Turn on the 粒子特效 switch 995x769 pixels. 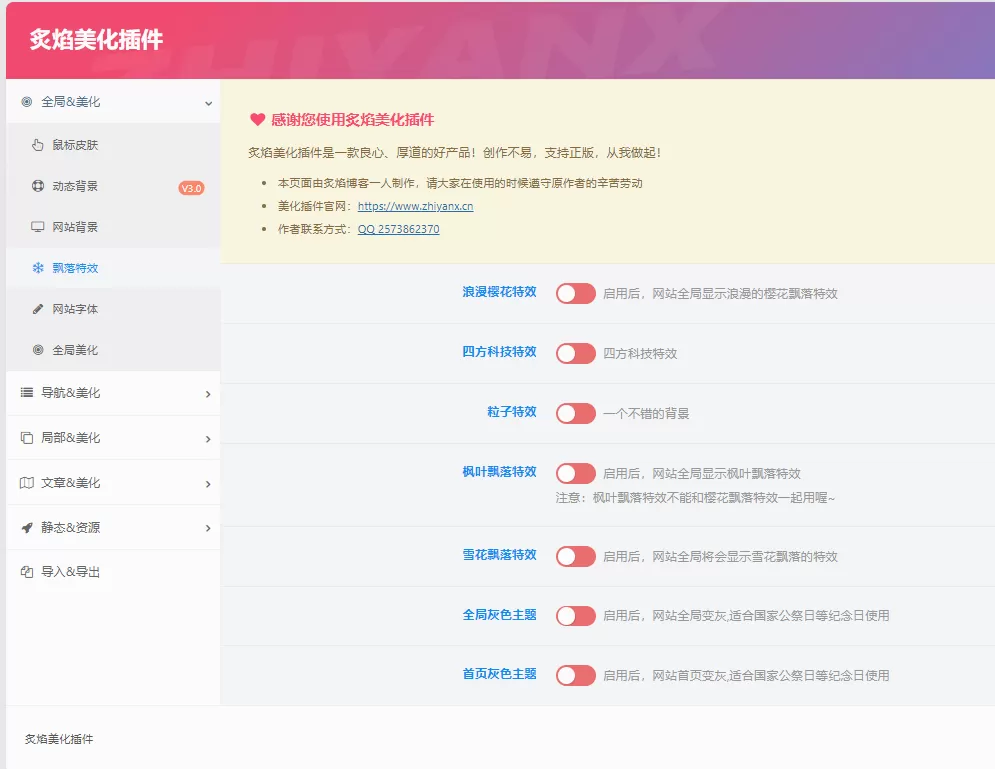point(575,413)
